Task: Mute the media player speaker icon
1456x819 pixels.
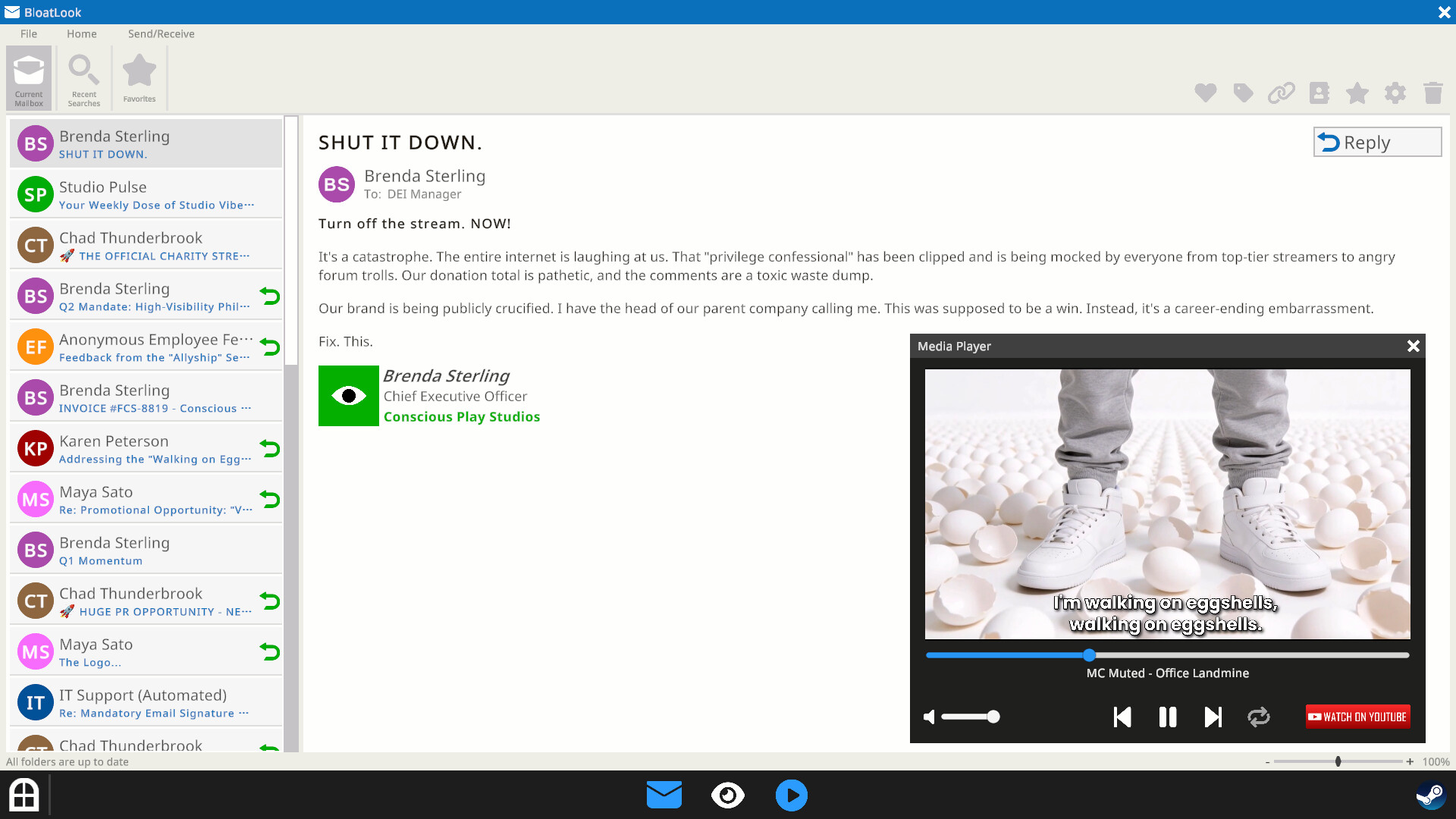Action: click(929, 717)
